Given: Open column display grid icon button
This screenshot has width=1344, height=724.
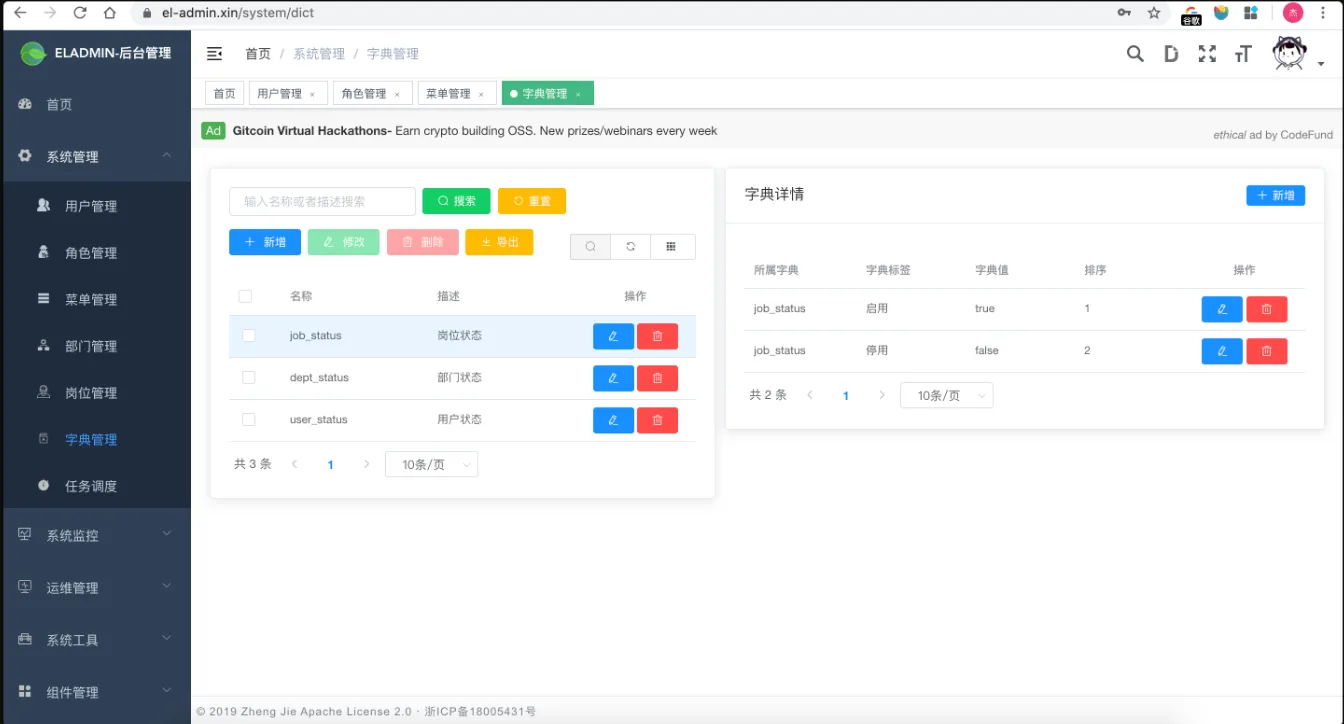Looking at the screenshot, I should click(x=672, y=246).
